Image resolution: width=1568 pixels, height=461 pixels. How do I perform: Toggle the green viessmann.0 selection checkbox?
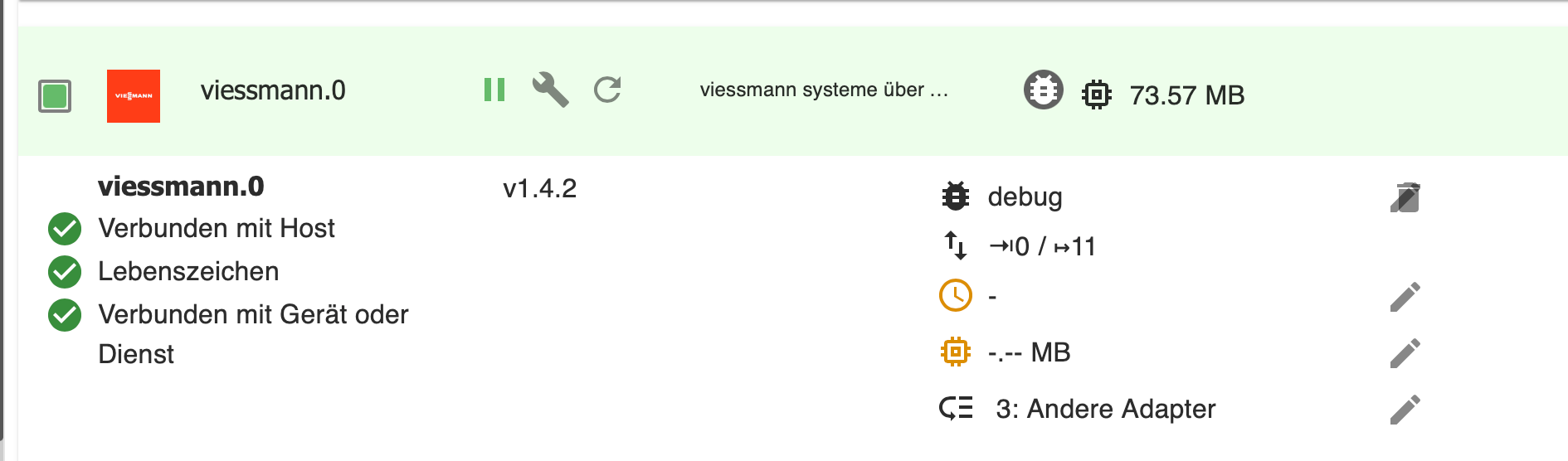click(55, 96)
